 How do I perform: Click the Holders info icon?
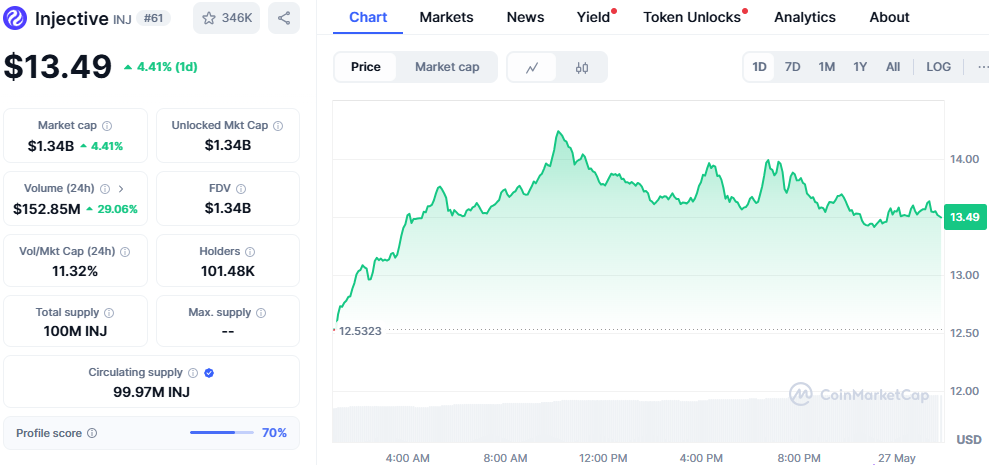click(x=250, y=252)
